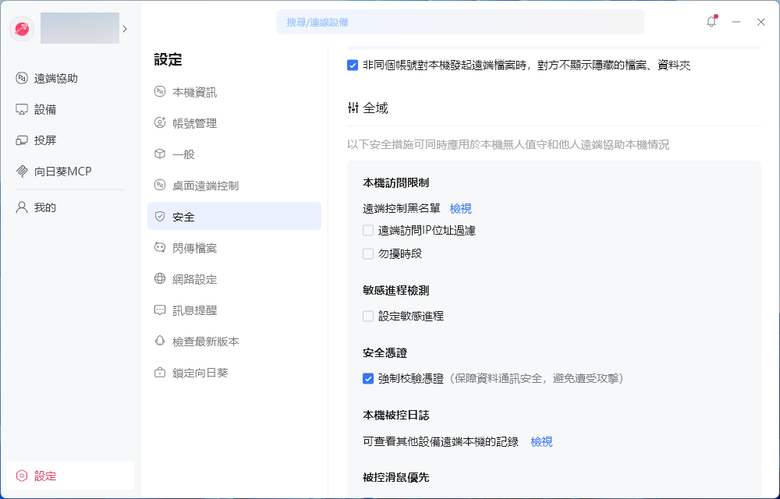Toggle 強制校驗憑證 checkbox
The height and width of the screenshot is (499, 780).
click(x=368, y=379)
